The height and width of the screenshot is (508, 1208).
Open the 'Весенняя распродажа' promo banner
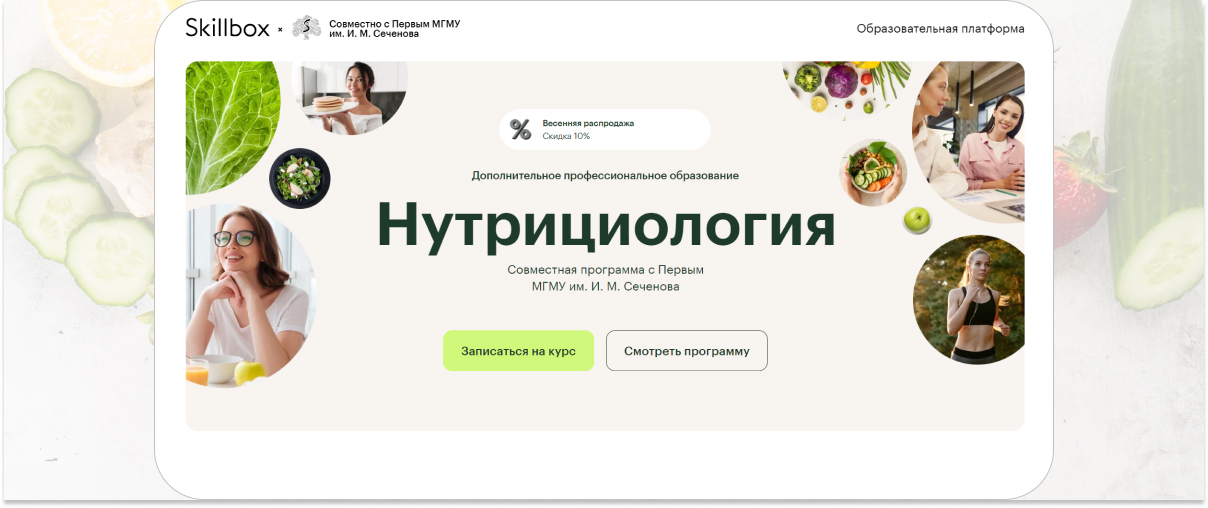605,129
